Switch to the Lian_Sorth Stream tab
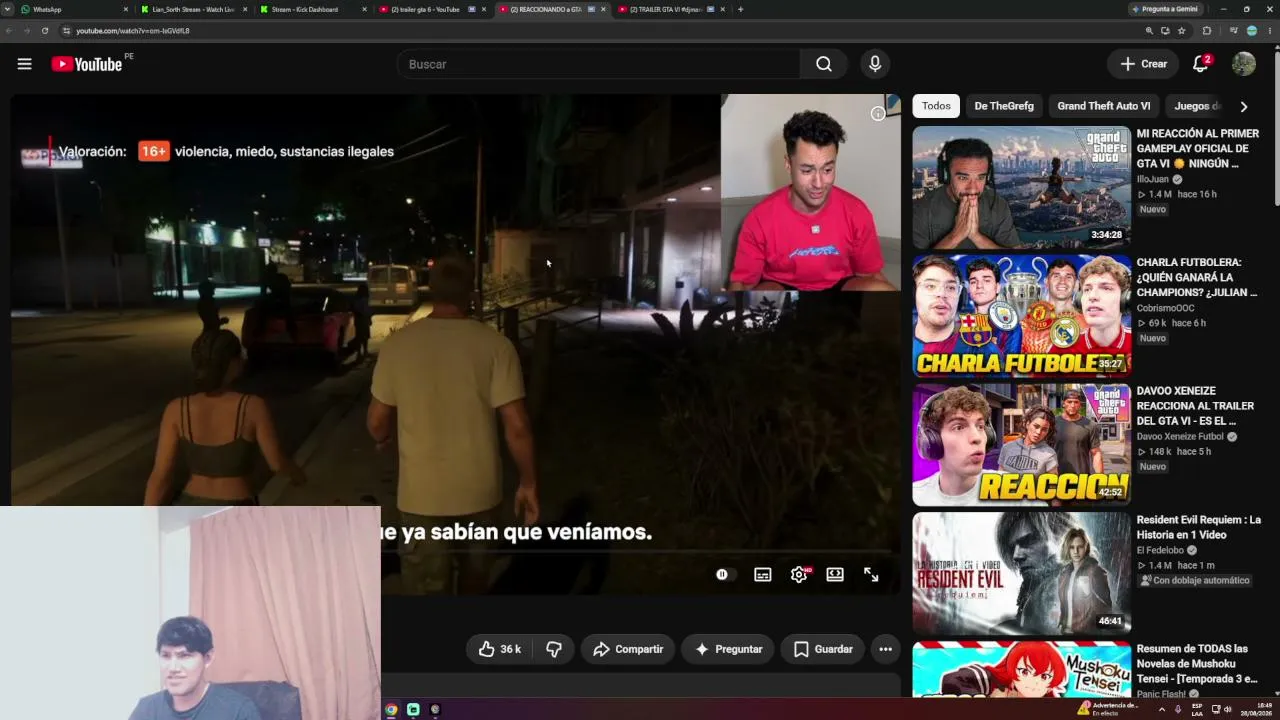This screenshot has height=720, width=1280. point(193,9)
